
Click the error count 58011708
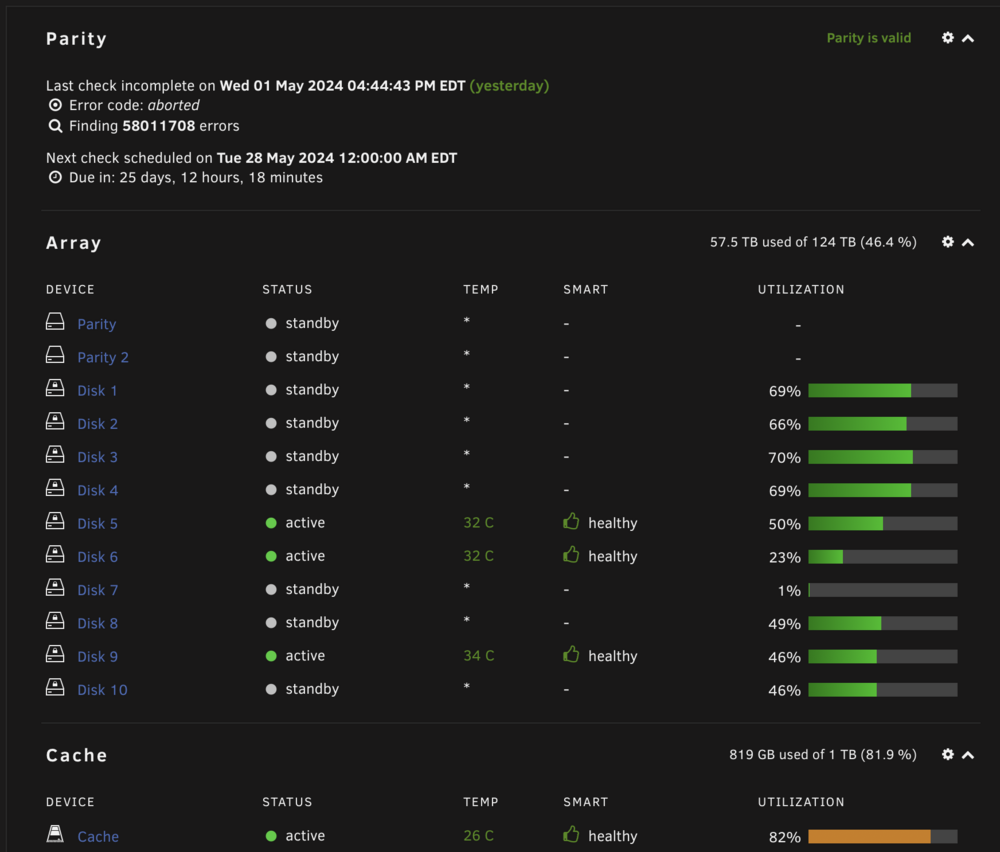point(159,126)
